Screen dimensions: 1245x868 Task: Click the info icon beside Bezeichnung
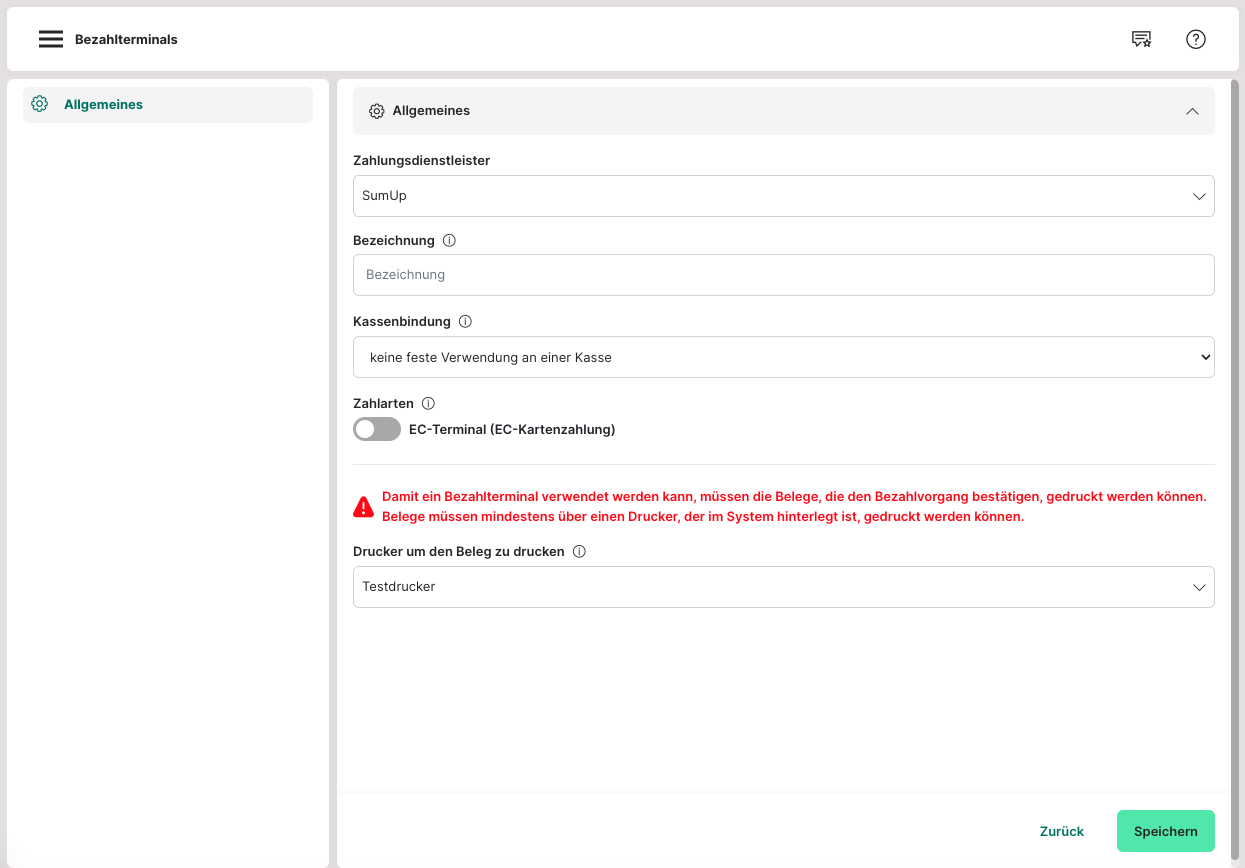449,241
